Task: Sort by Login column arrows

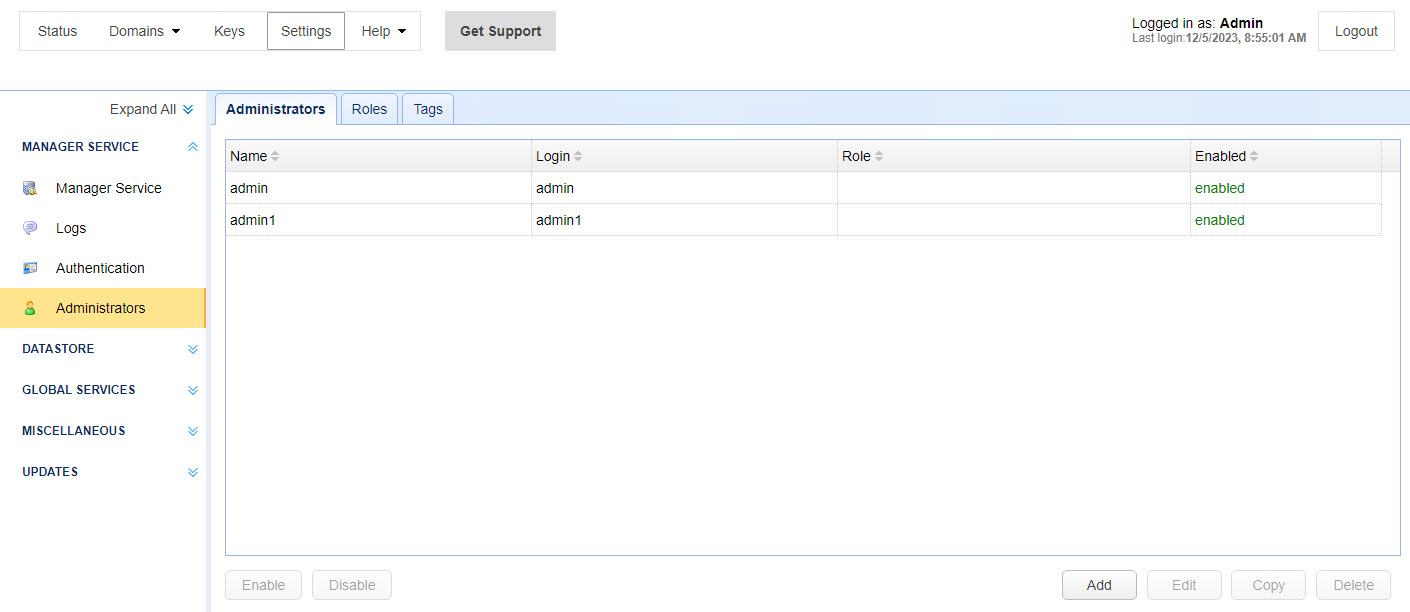Action: pos(578,156)
